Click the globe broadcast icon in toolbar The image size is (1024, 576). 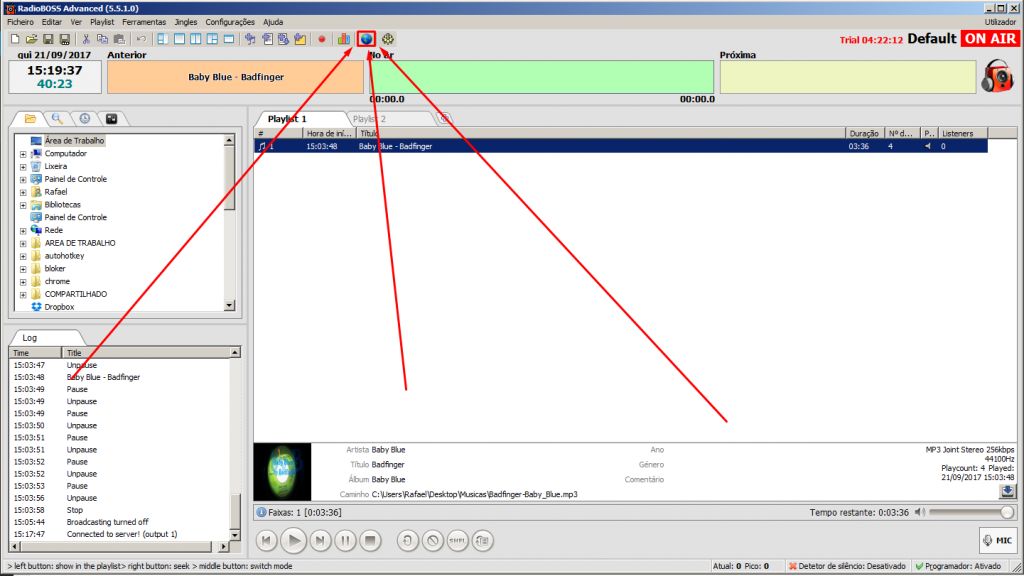tap(366, 39)
